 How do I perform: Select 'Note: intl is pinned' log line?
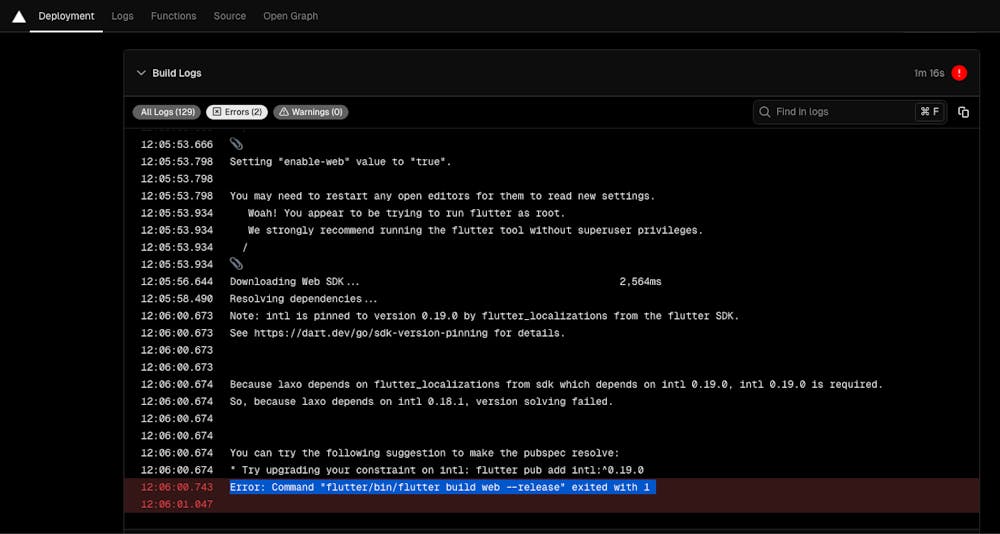coord(484,316)
